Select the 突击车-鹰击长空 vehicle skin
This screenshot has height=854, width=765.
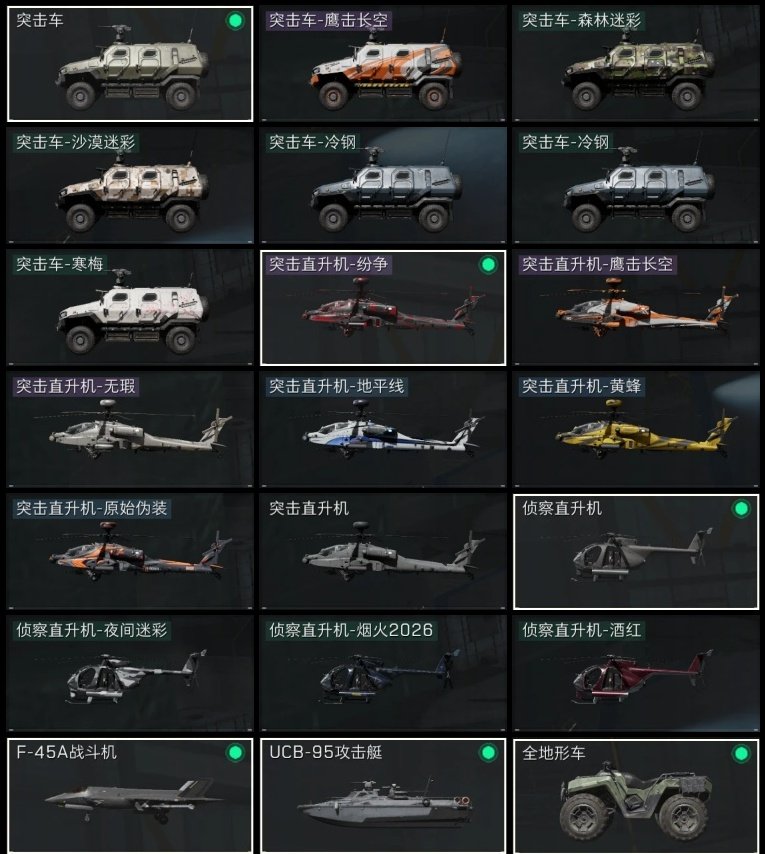(x=383, y=63)
